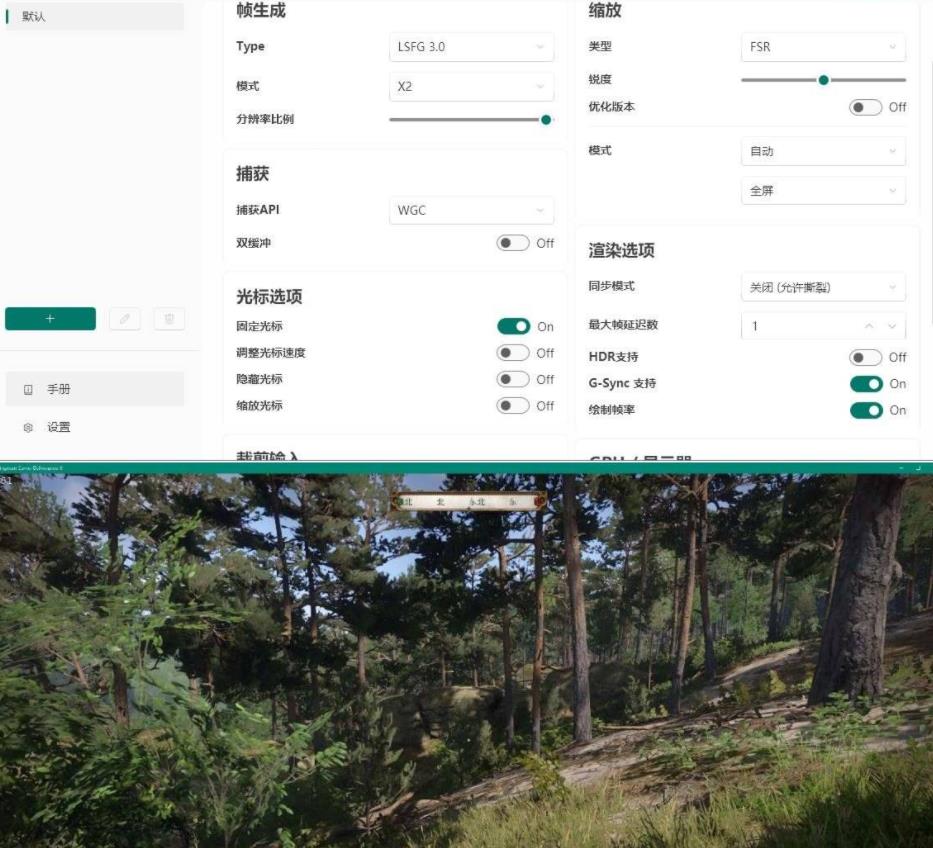This screenshot has width=933, height=848.
Task: Turn off the 绘制帧率 switch
Action: (x=866, y=410)
